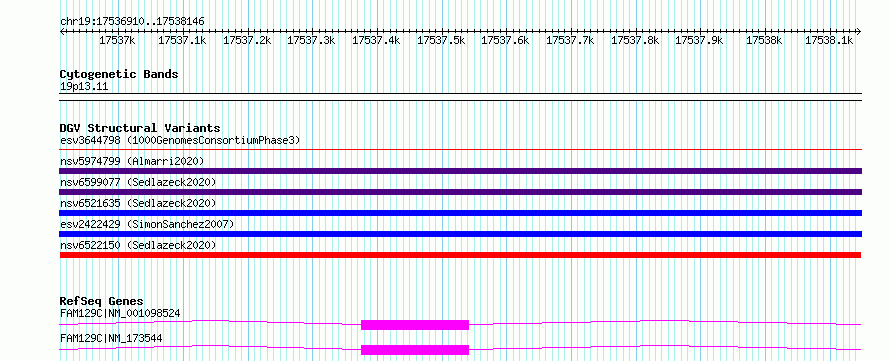Image resolution: width=890 pixels, height=361 pixels.
Task: Click the 17537.6k ruler tick label
Action: [x=506, y=40]
